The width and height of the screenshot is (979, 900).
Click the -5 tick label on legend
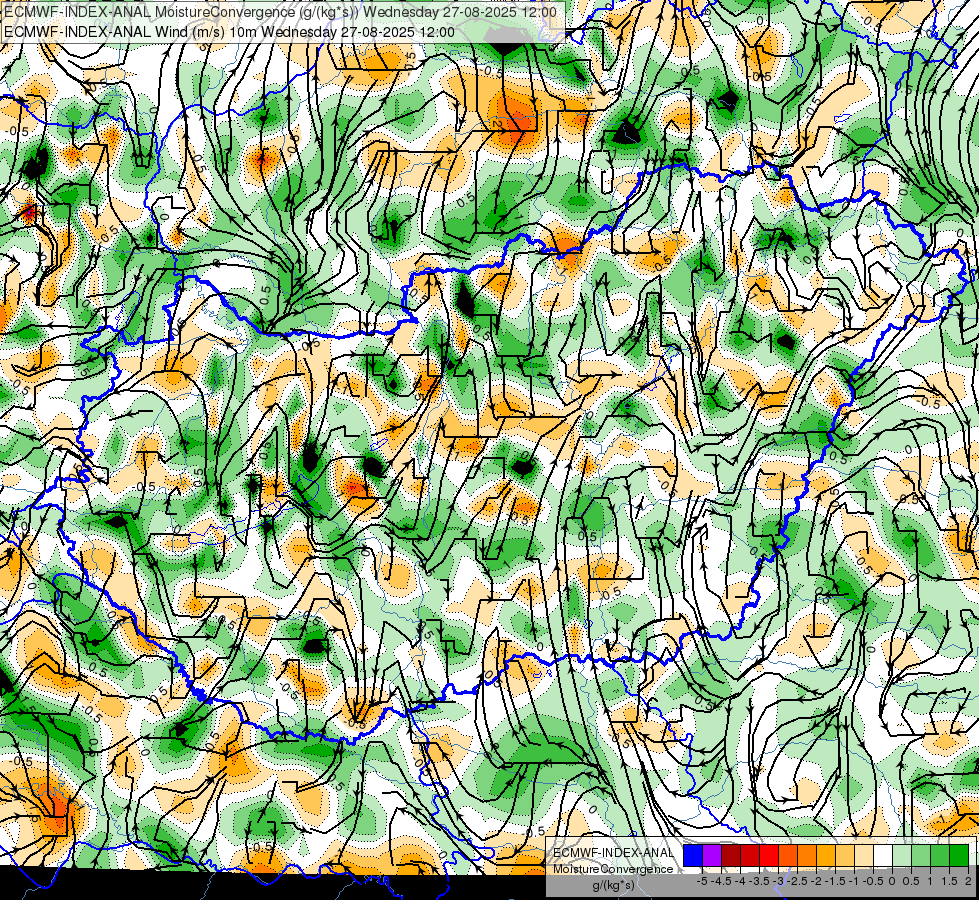pos(702,881)
